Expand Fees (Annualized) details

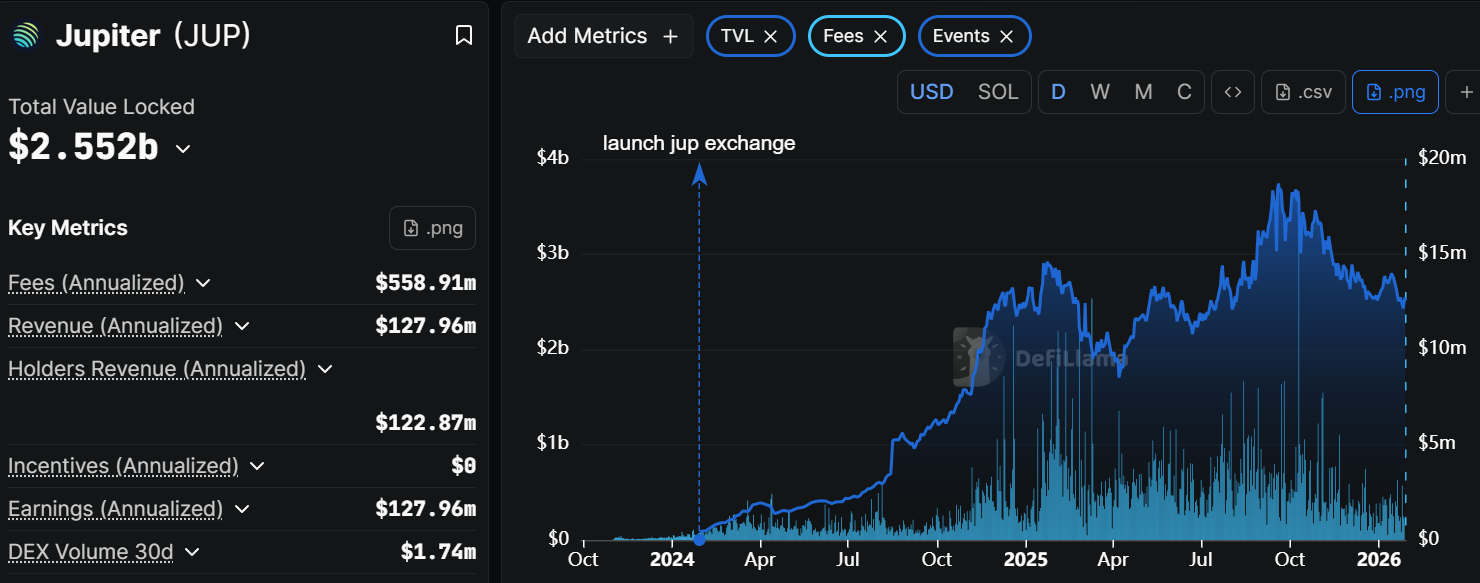(x=203, y=283)
